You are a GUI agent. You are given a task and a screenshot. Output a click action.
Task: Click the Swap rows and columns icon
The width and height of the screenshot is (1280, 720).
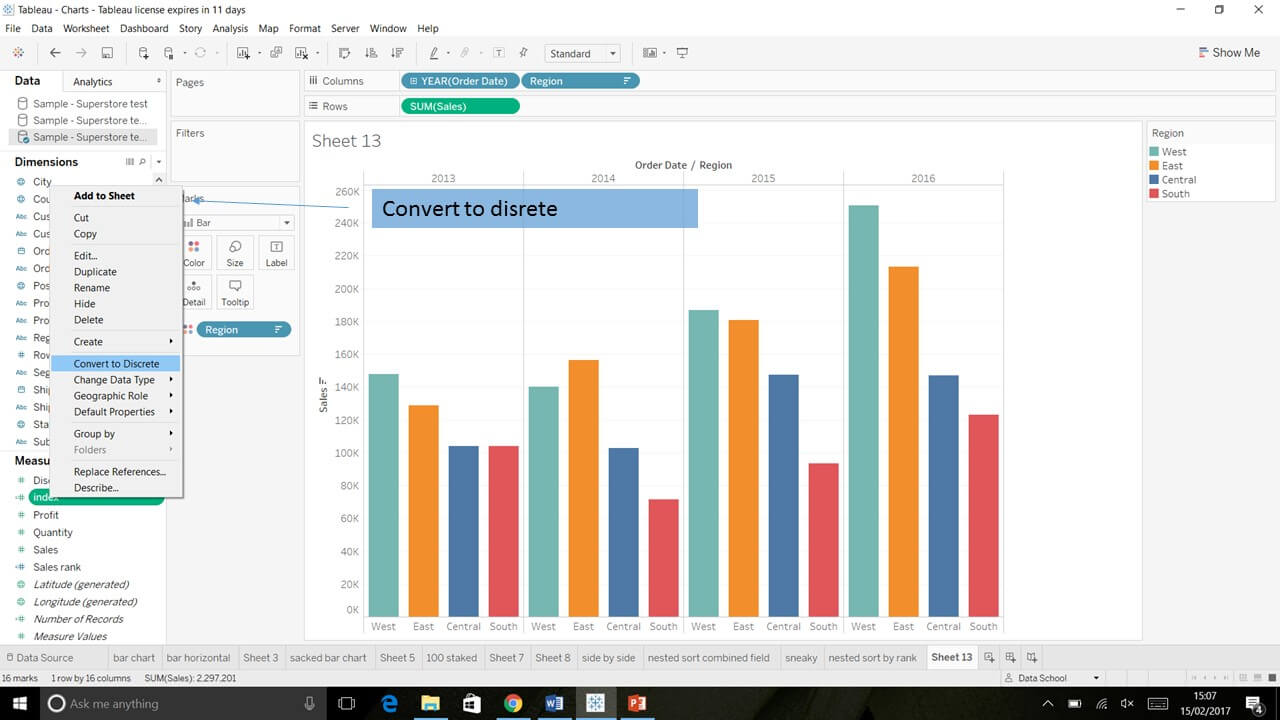point(345,53)
